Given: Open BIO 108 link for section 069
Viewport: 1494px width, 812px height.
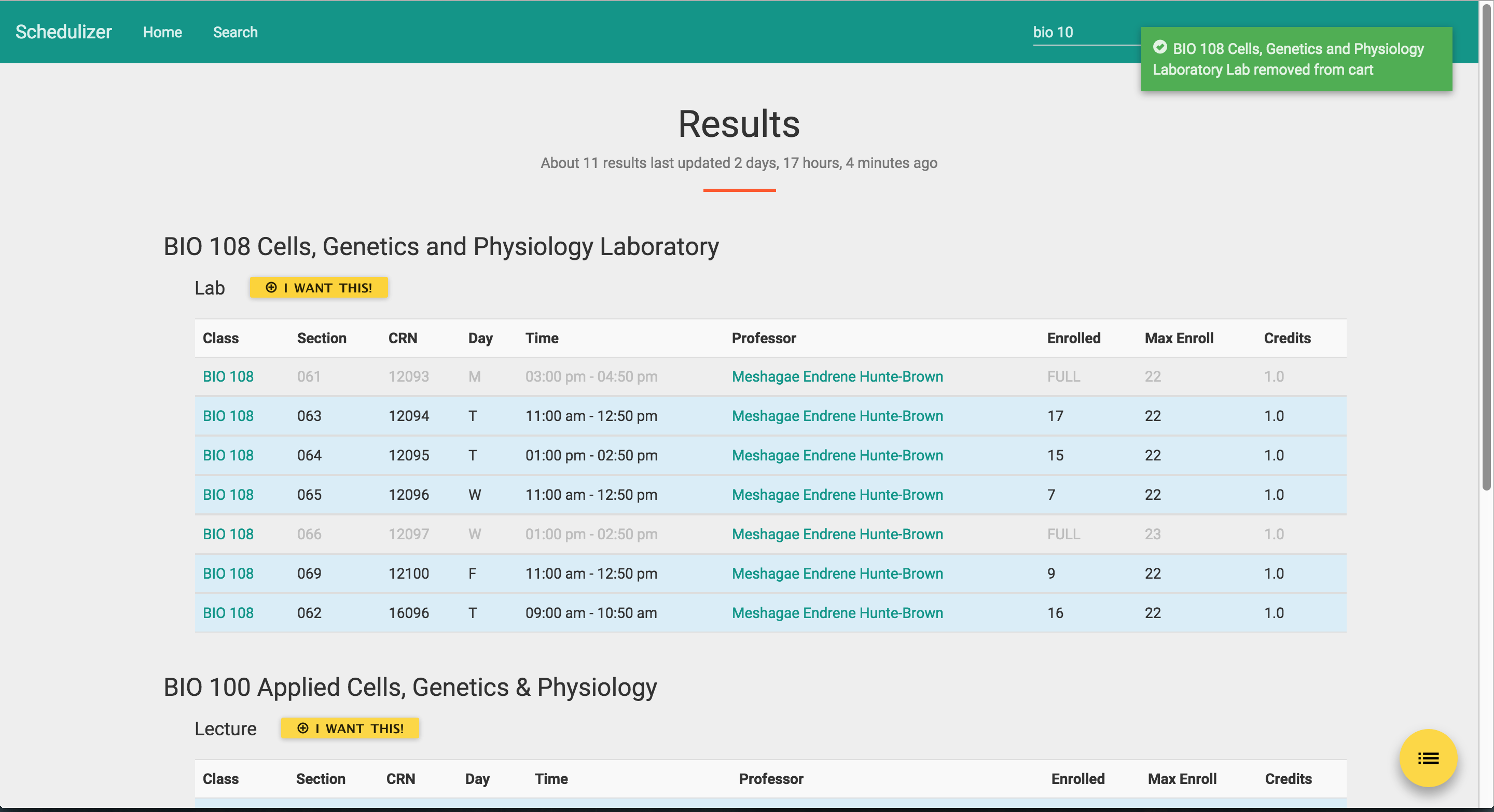Looking at the screenshot, I should pos(228,573).
